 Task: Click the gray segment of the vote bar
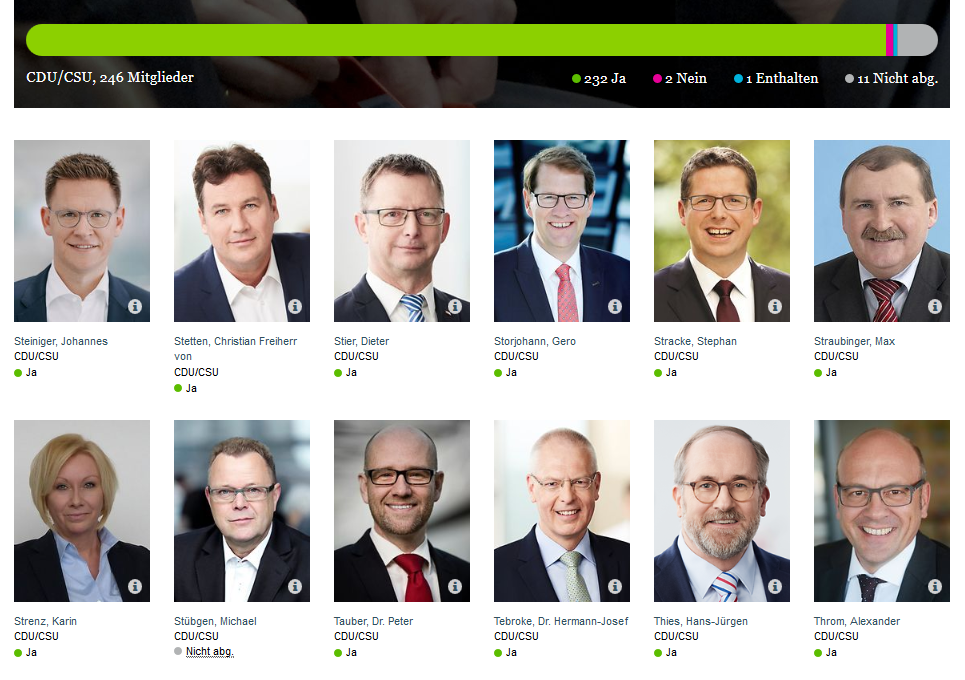(918, 40)
